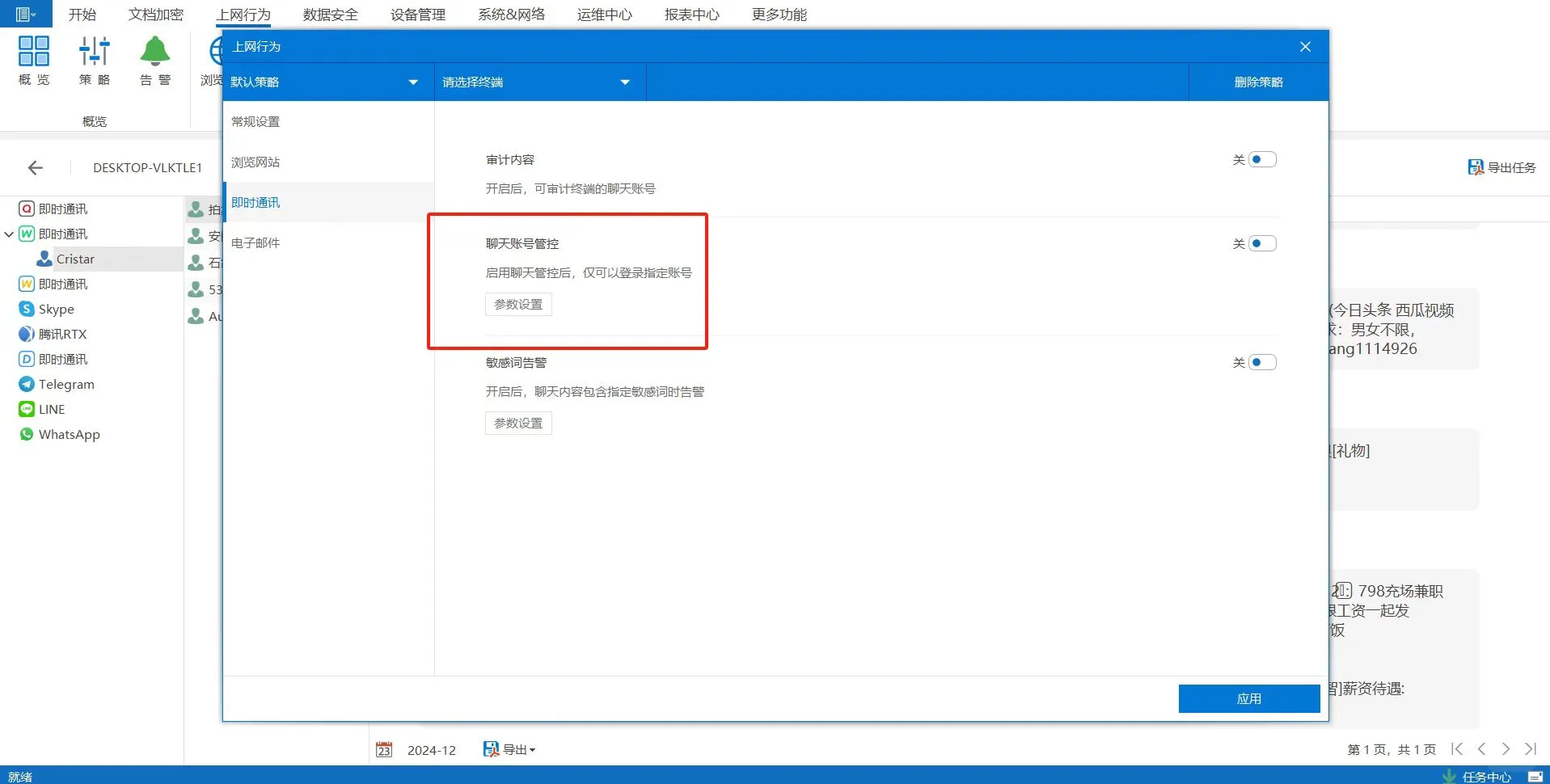This screenshot has height=784, width=1550.
Task: Switch to 常规设置 in the dialog sidebar
Action: [328, 121]
